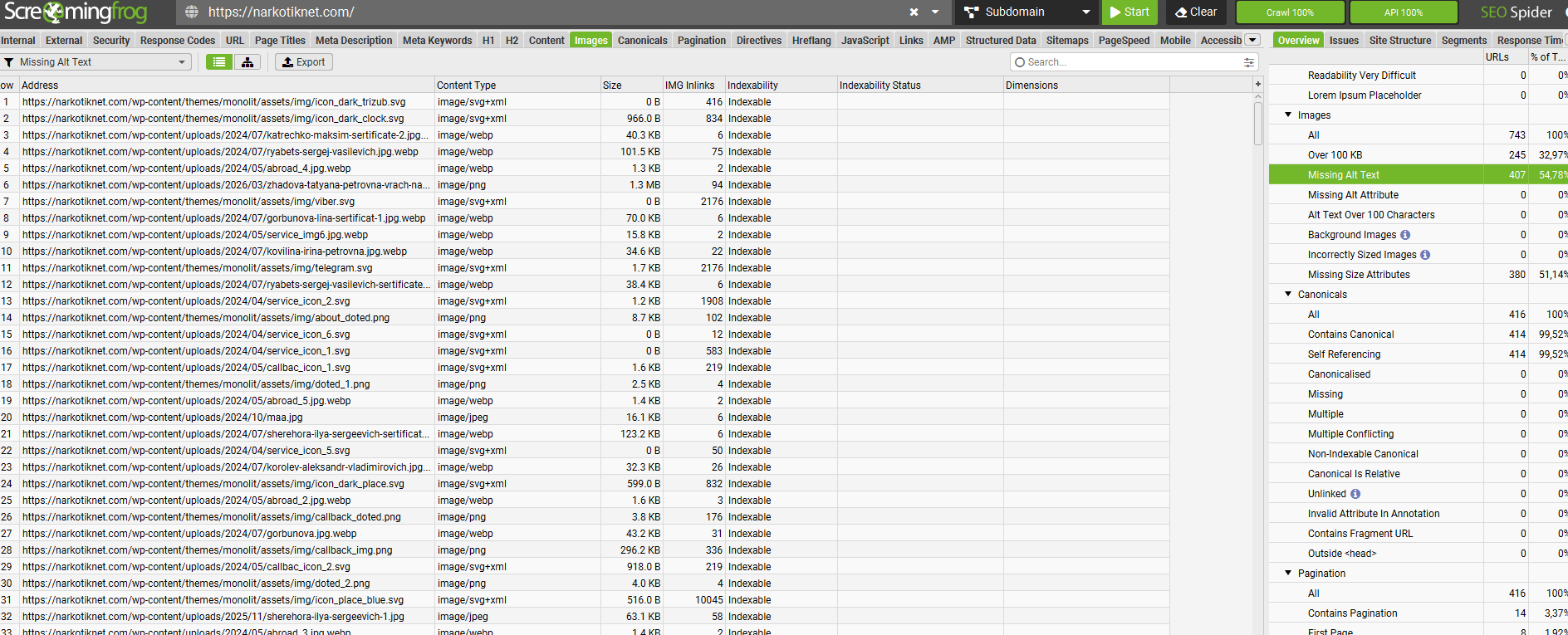The width and height of the screenshot is (1568, 635).
Task: Switch to list view with the green icon
Action: tap(219, 62)
